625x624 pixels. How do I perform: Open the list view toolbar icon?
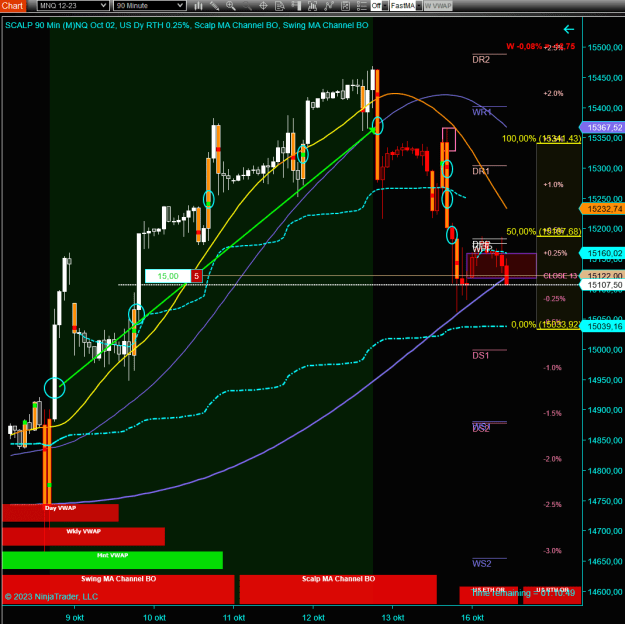[x=362, y=6]
